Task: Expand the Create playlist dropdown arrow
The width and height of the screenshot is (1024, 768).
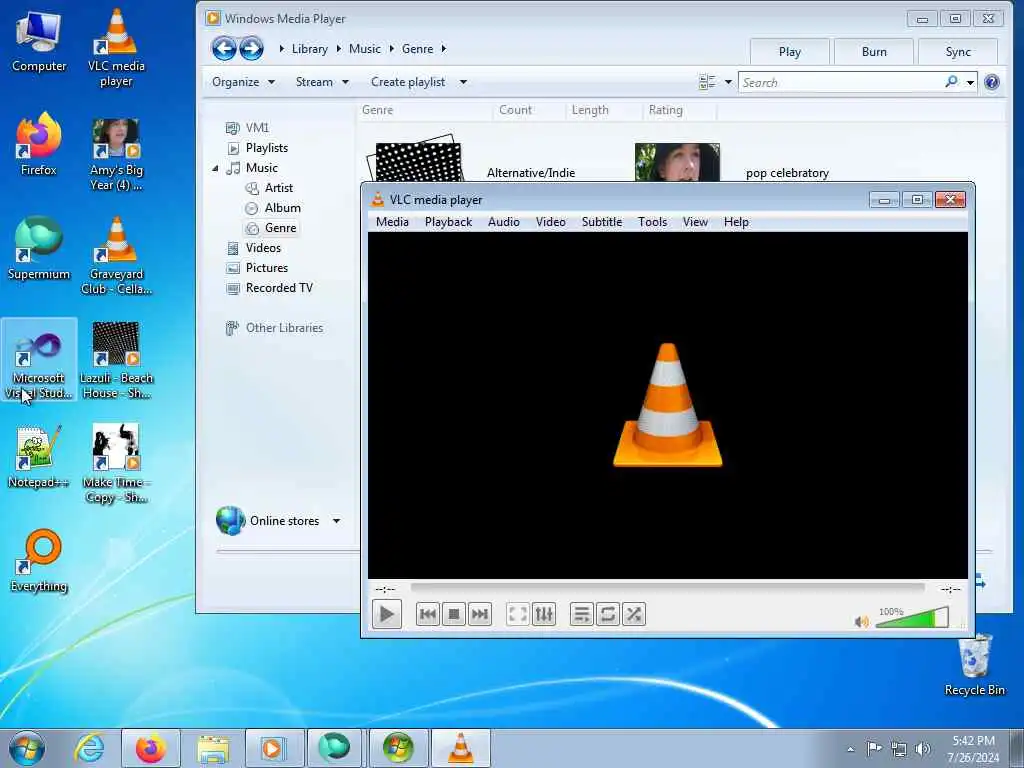Action: (x=463, y=82)
